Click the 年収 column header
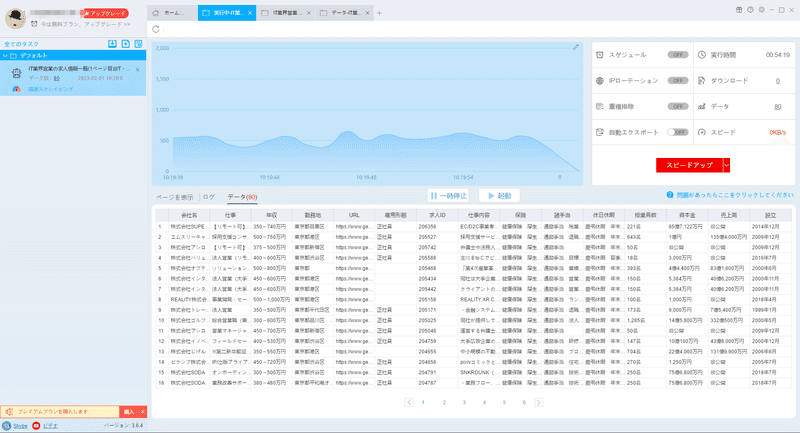The image size is (800, 433). [x=271, y=215]
